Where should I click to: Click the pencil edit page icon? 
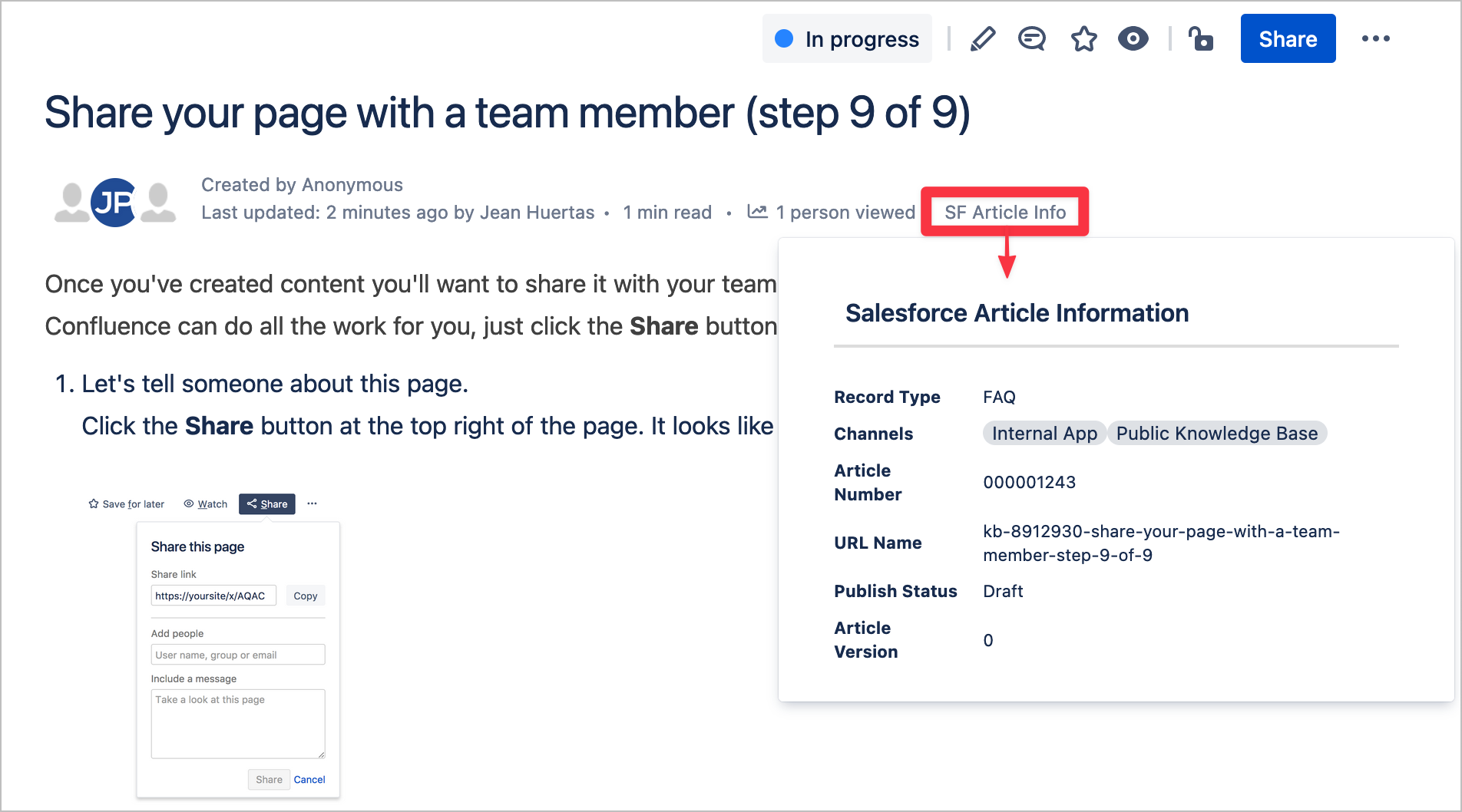point(982,39)
